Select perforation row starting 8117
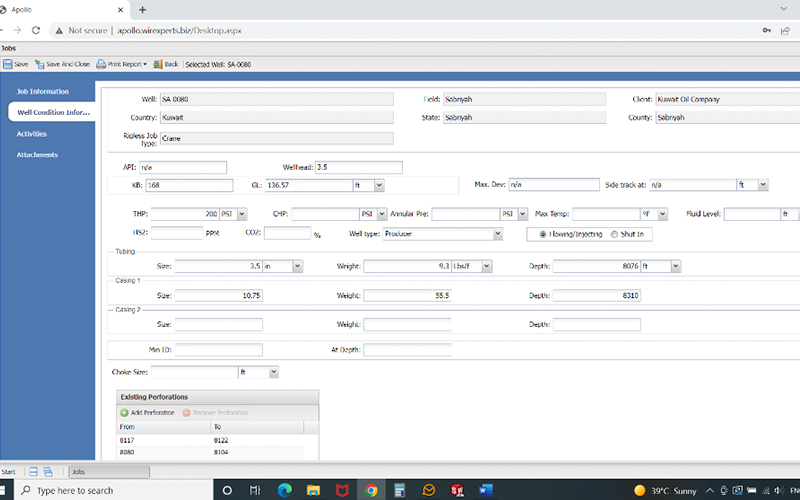The width and height of the screenshot is (800, 500). (x=210, y=440)
